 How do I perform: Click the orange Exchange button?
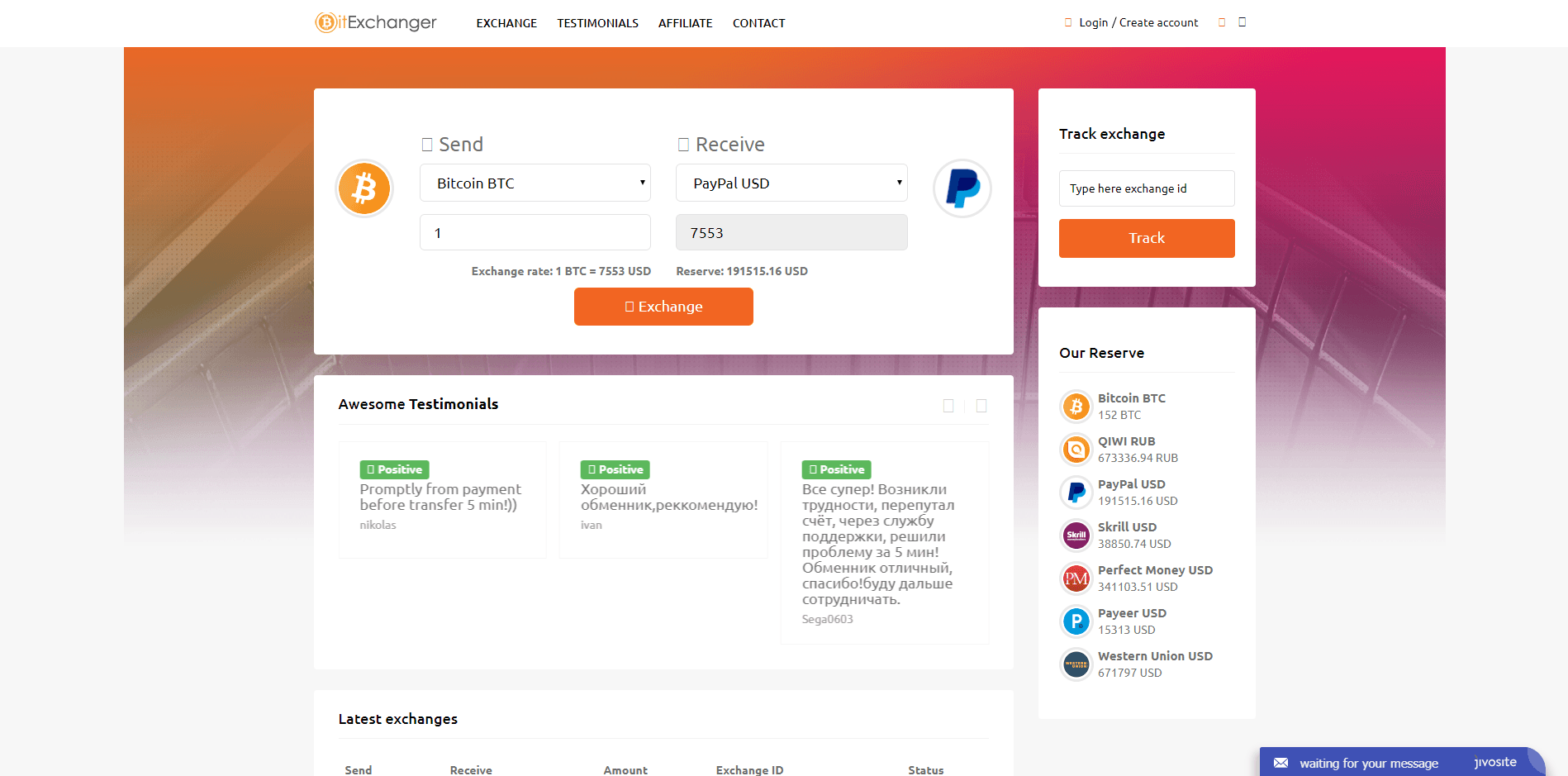click(x=663, y=306)
